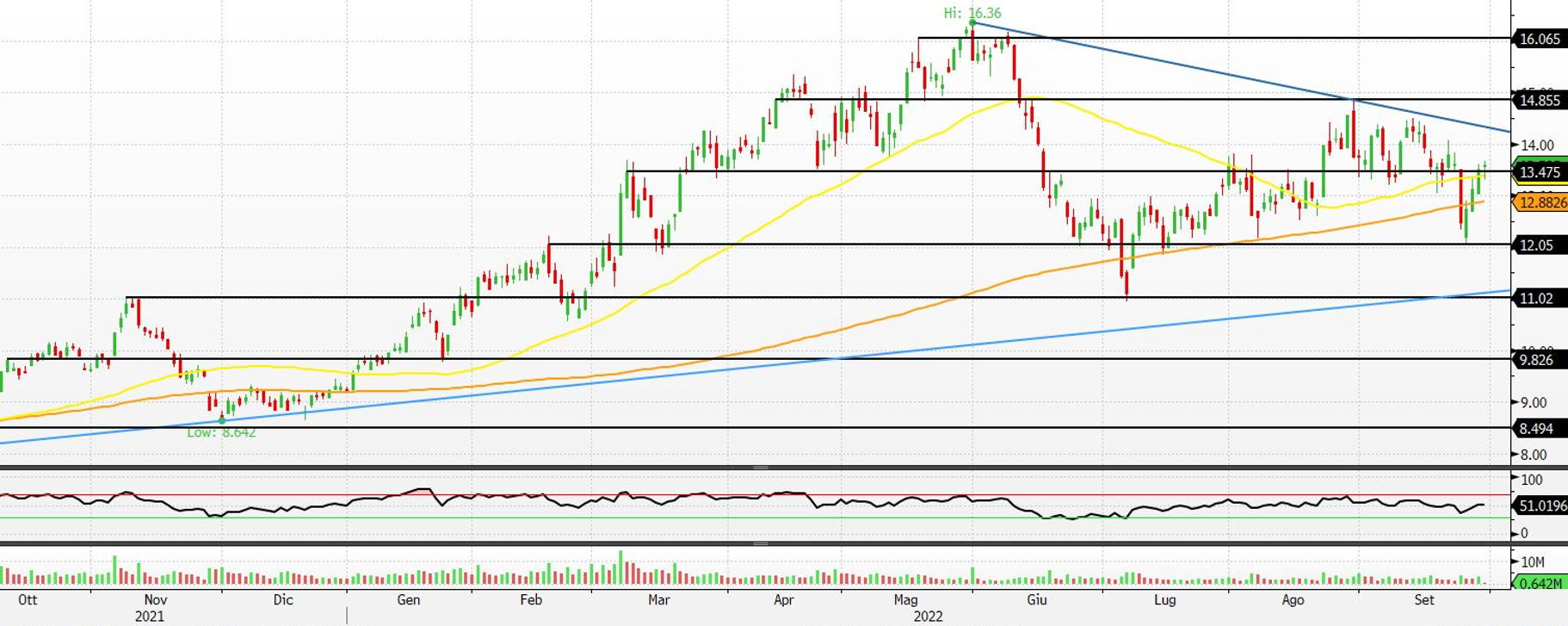Select the 0.642M volume value label
The width and height of the screenshot is (1568, 626).
point(1540,583)
